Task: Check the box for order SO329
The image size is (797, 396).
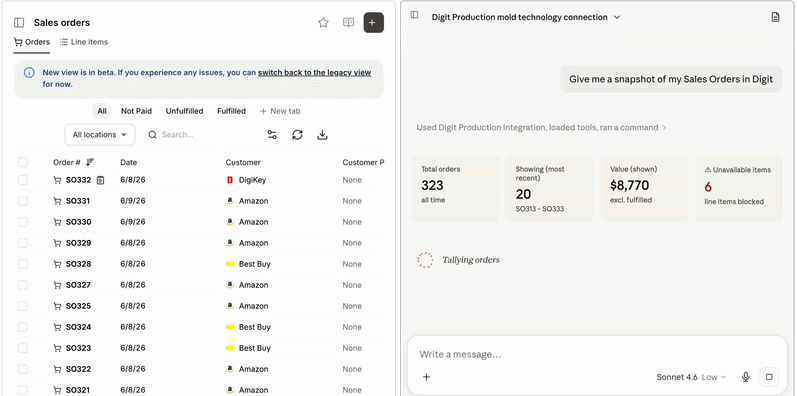Action: [23, 243]
